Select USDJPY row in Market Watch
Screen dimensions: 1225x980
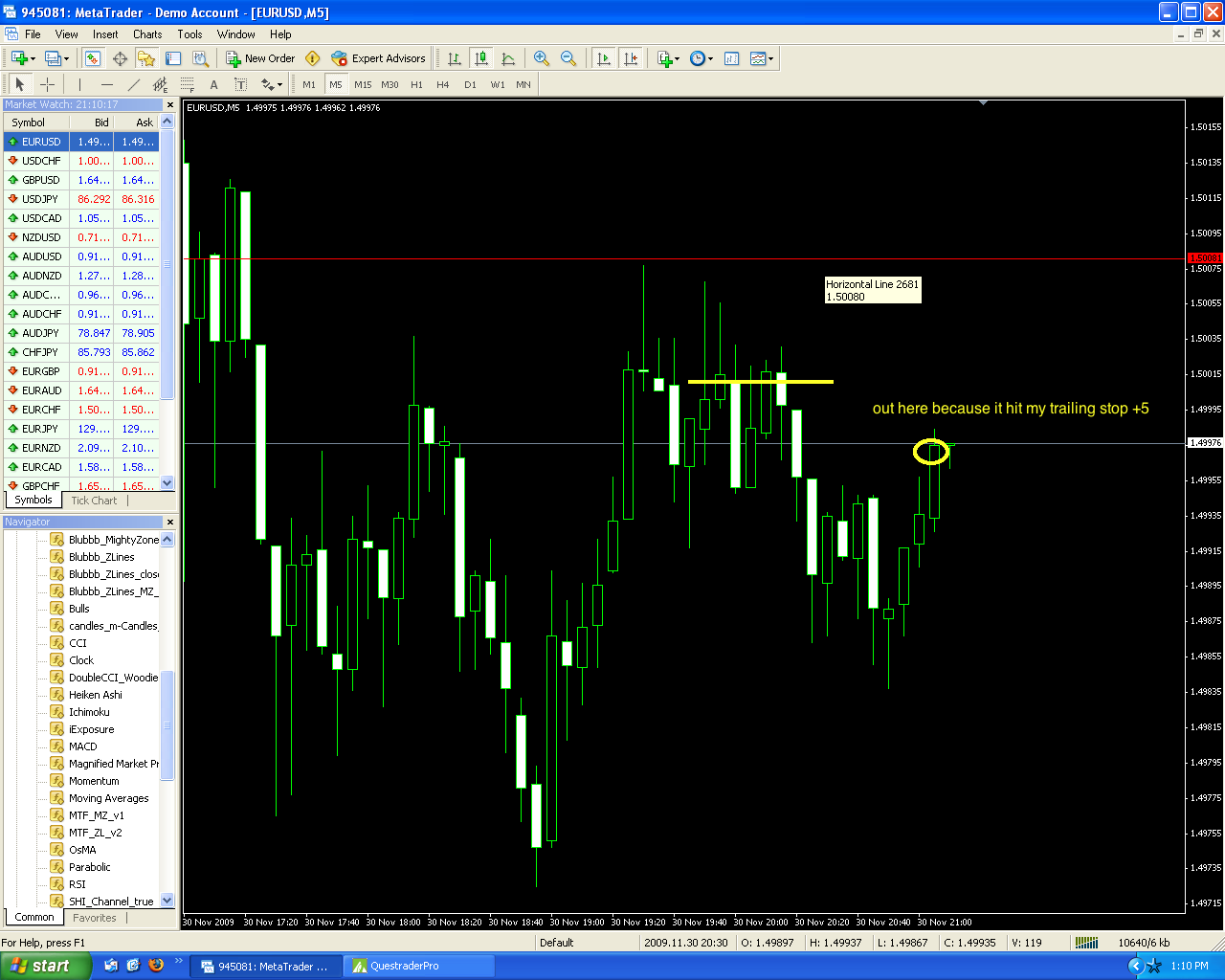81,199
